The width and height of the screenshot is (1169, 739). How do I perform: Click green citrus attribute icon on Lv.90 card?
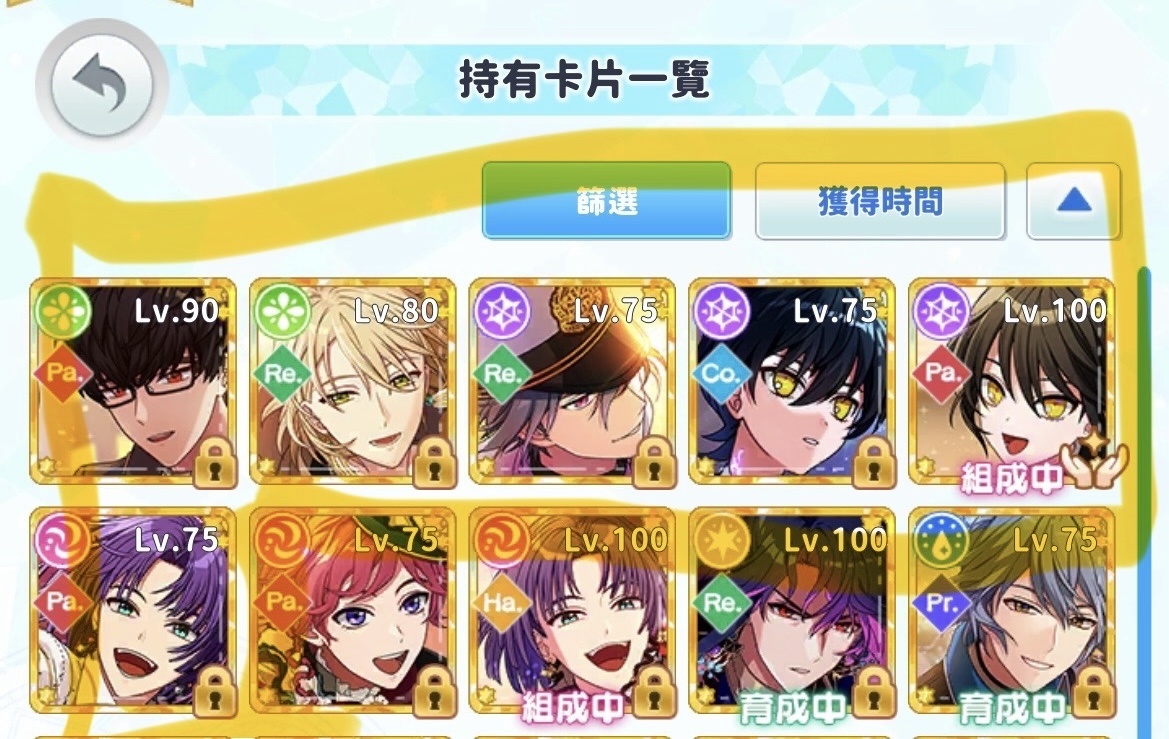coord(63,312)
